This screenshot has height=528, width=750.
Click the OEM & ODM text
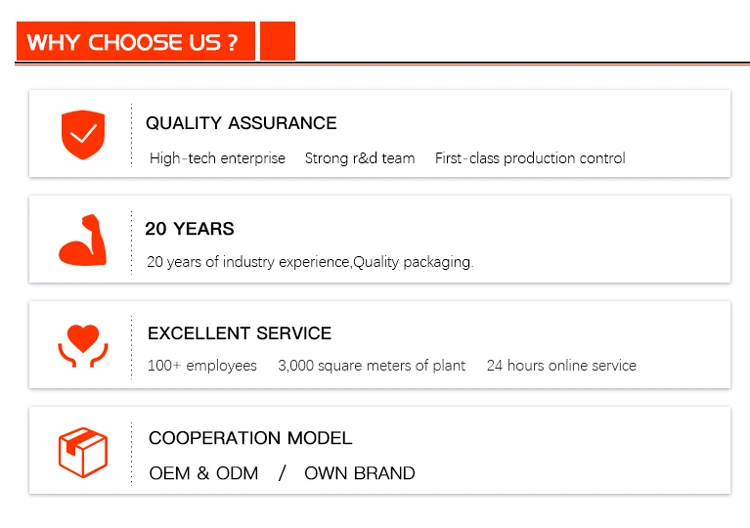click(x=203, y=473)
